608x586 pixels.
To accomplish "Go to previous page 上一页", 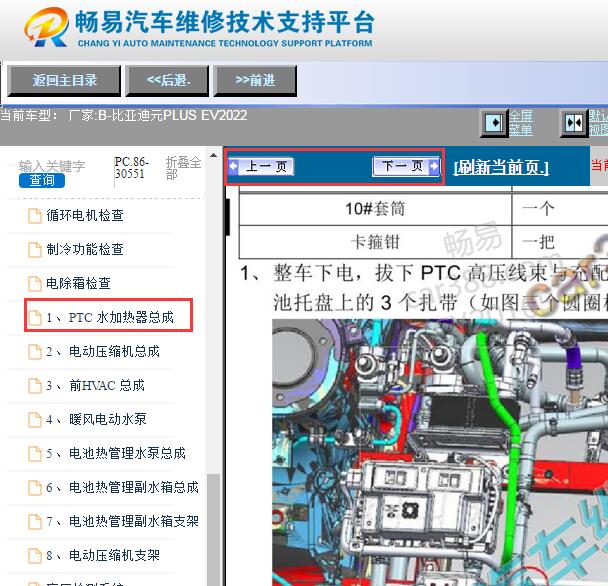I will click(261, 166).
